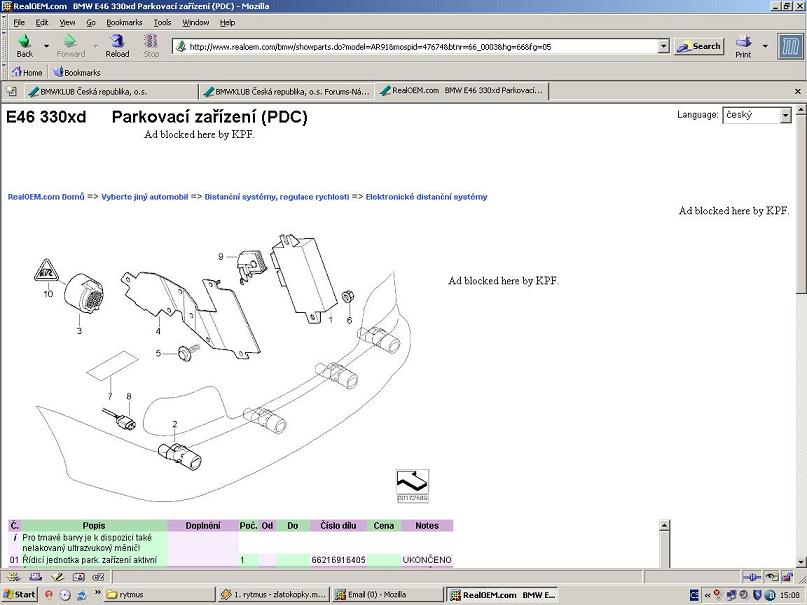807x605 pixels.
Task: Open 'Distanční systémy, regulace rychlosti' link
Action: pyautogui.click(x=277, y=197)
